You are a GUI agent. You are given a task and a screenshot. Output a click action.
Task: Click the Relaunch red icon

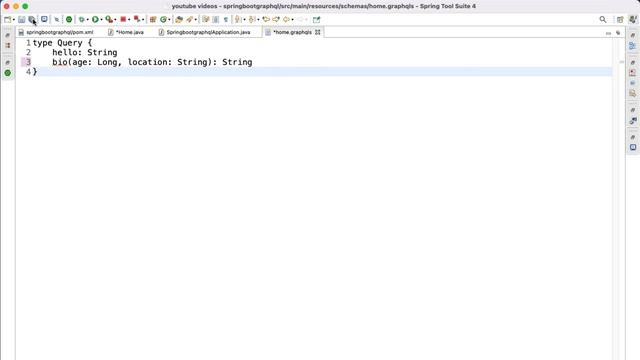[137, 19]
